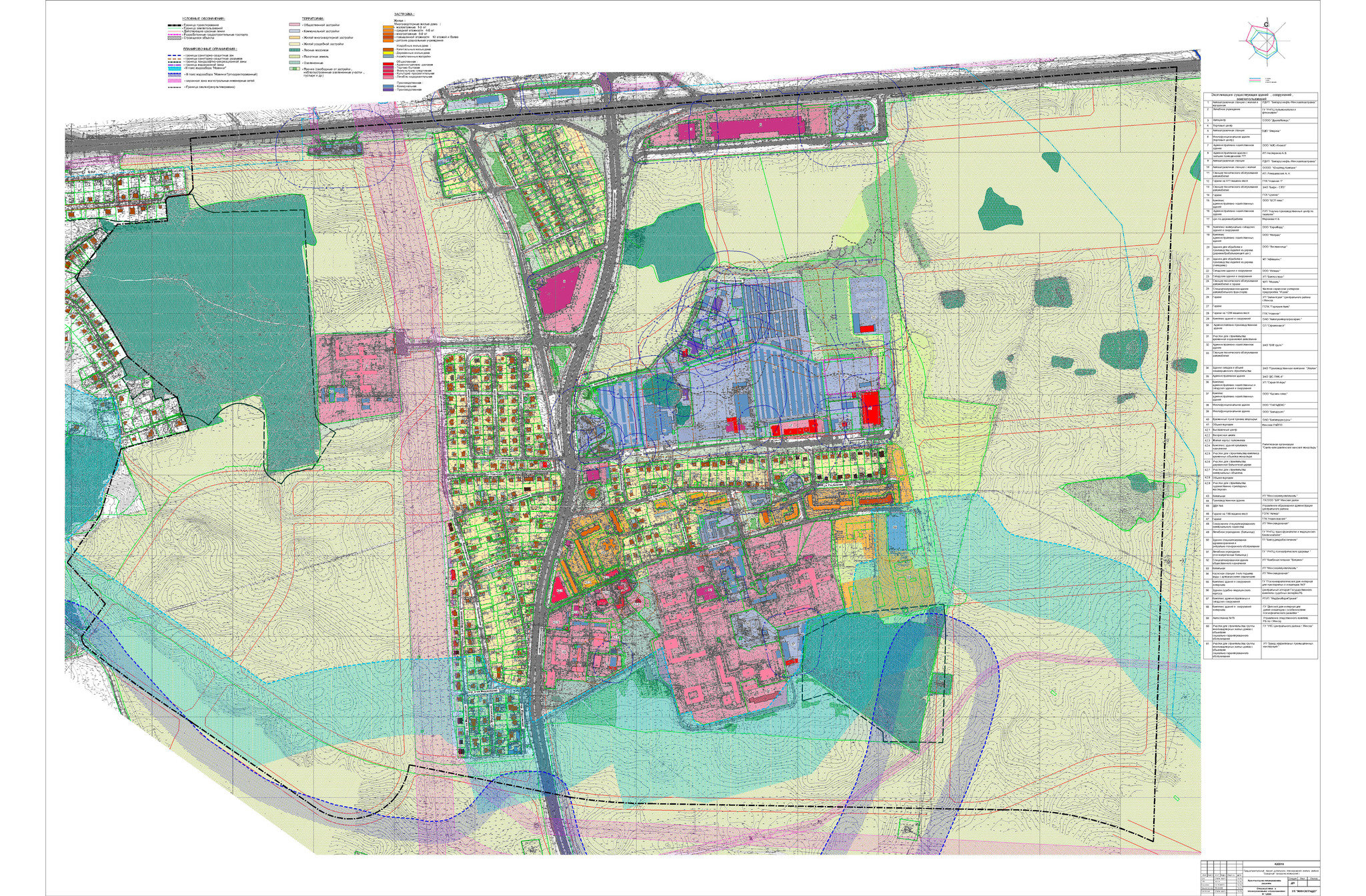Click 'Разработанные градостроительные паспорта' legend label
Image resolution: width=1366 pixels, height=896 pixels.
(x=216, y=35)
